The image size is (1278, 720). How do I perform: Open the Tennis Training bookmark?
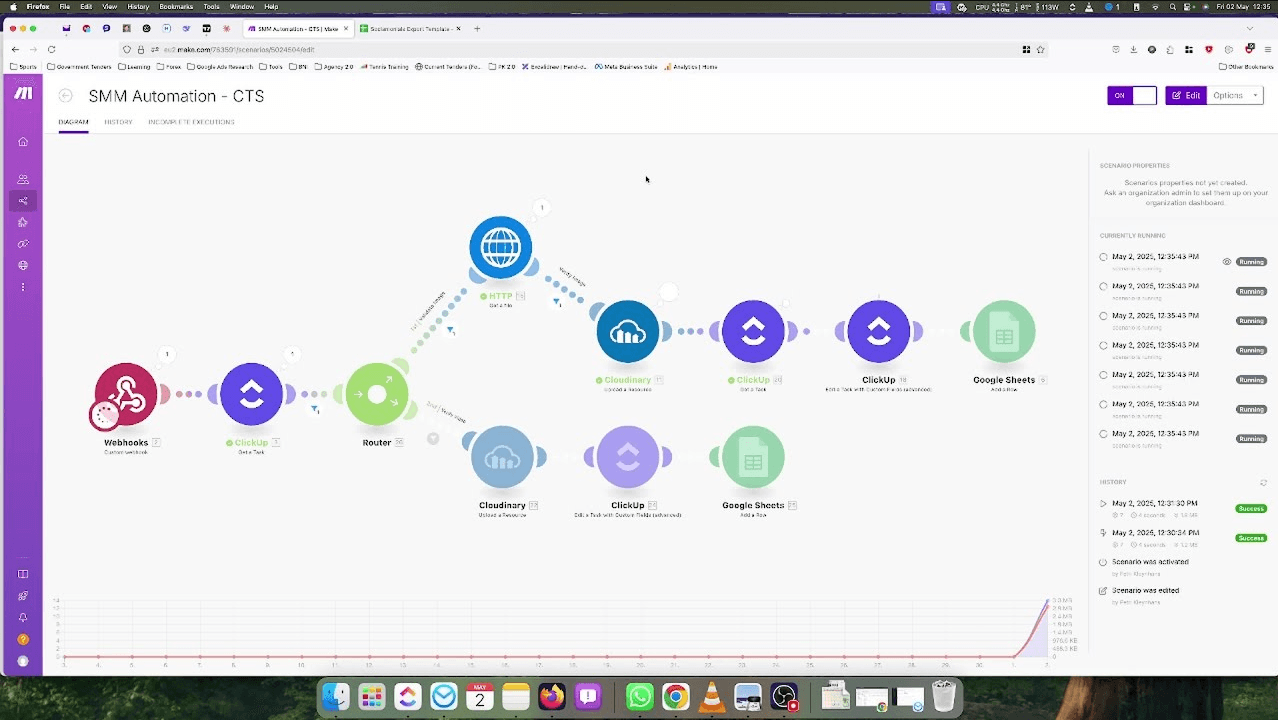coord(384,67)
